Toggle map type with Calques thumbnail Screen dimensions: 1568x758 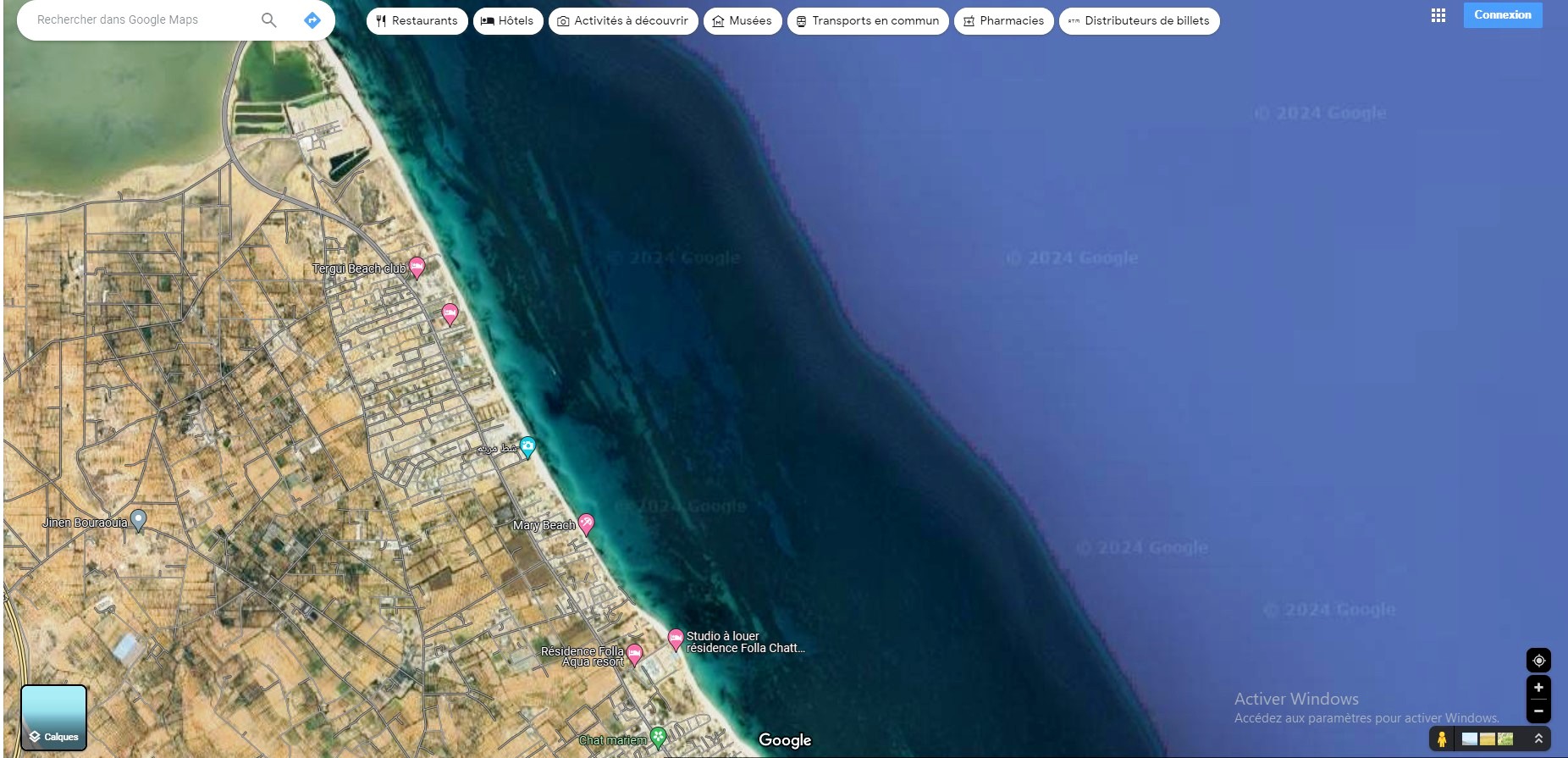pos(53,717)
